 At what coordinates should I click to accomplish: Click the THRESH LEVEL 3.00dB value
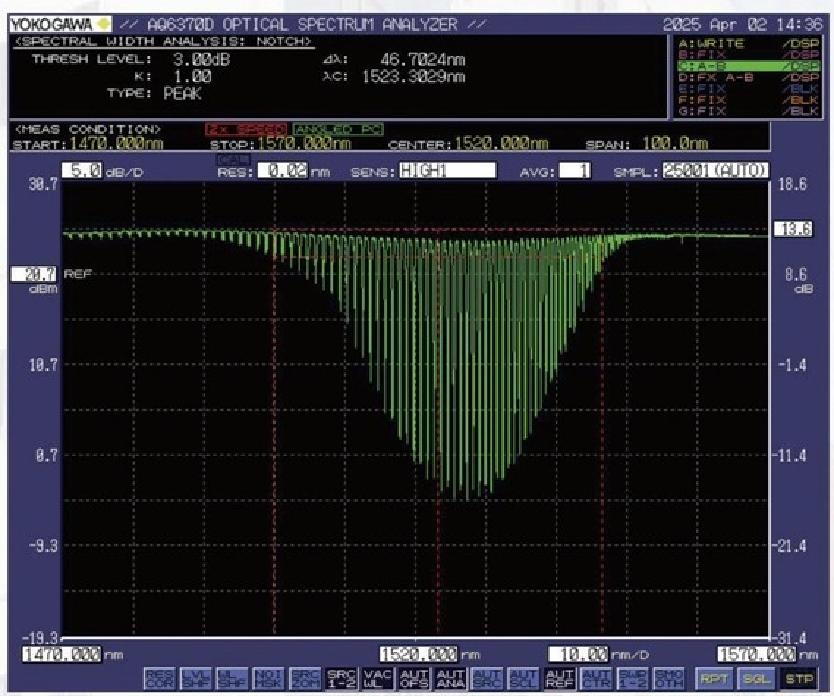point(202,60)
